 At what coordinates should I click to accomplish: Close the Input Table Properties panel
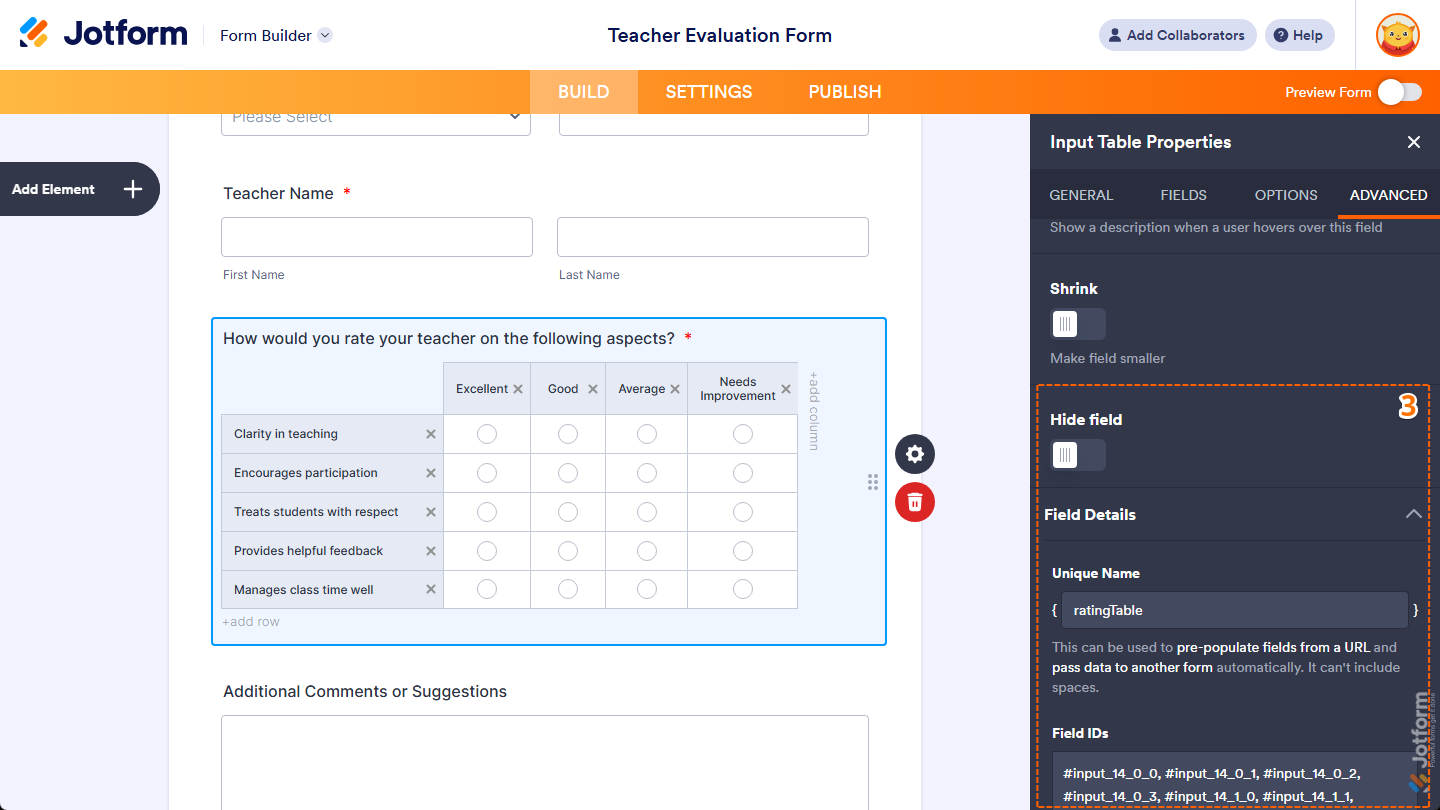1414,142
